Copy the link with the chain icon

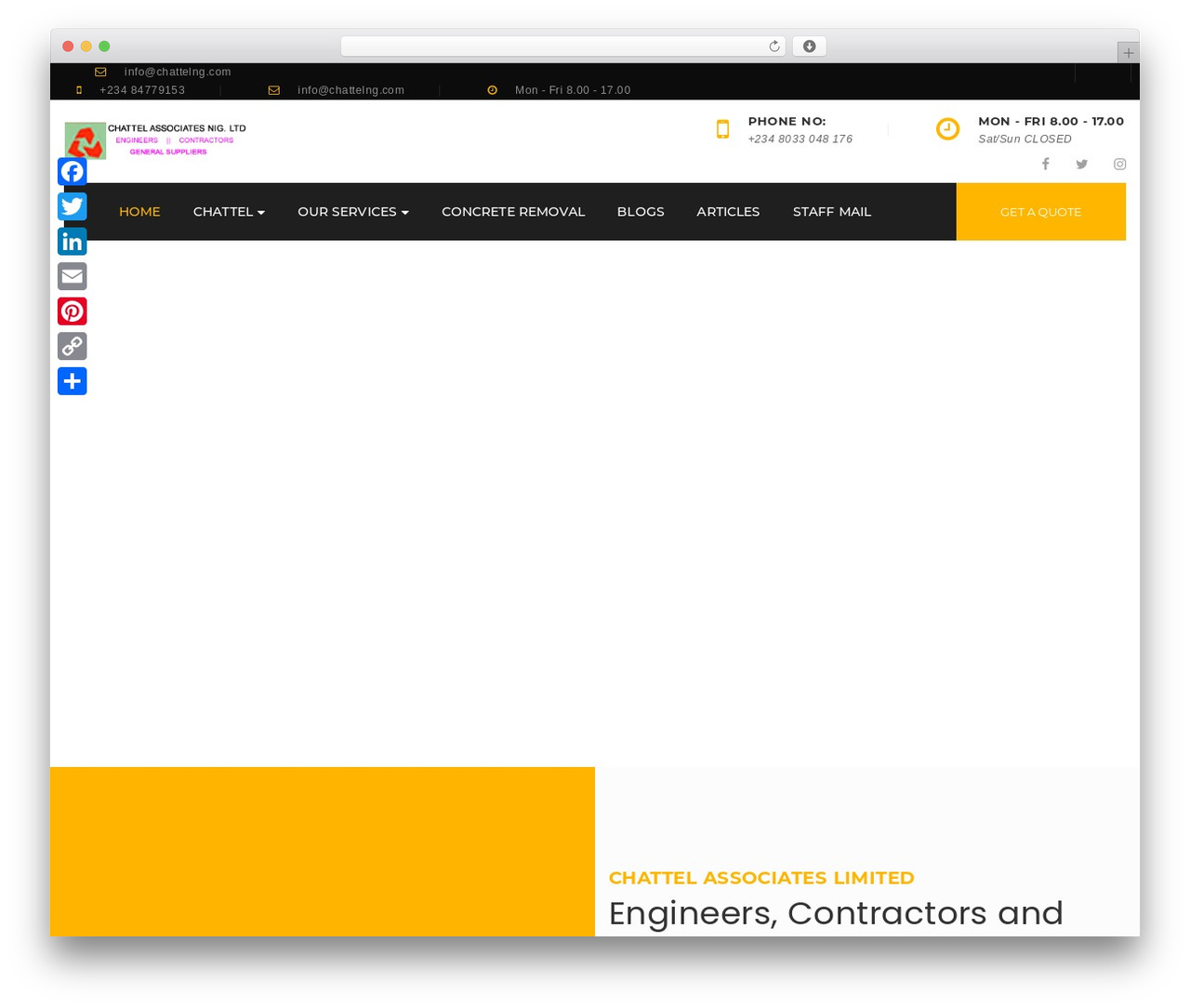pos(73,346)
